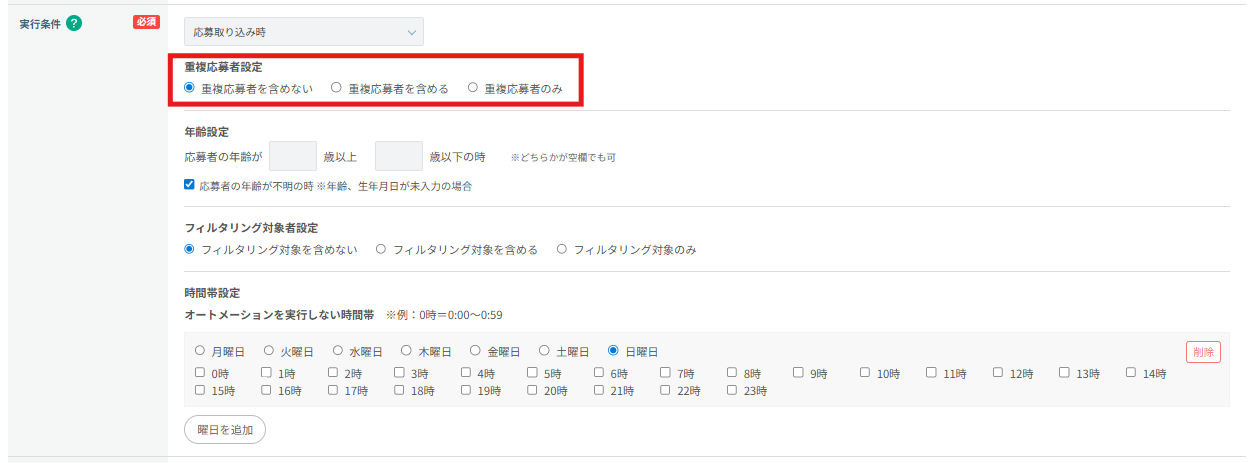Enable the 9時 hour checkbox
The width and height of the screenshot is (1248, 463).
(x=799, y=373)
